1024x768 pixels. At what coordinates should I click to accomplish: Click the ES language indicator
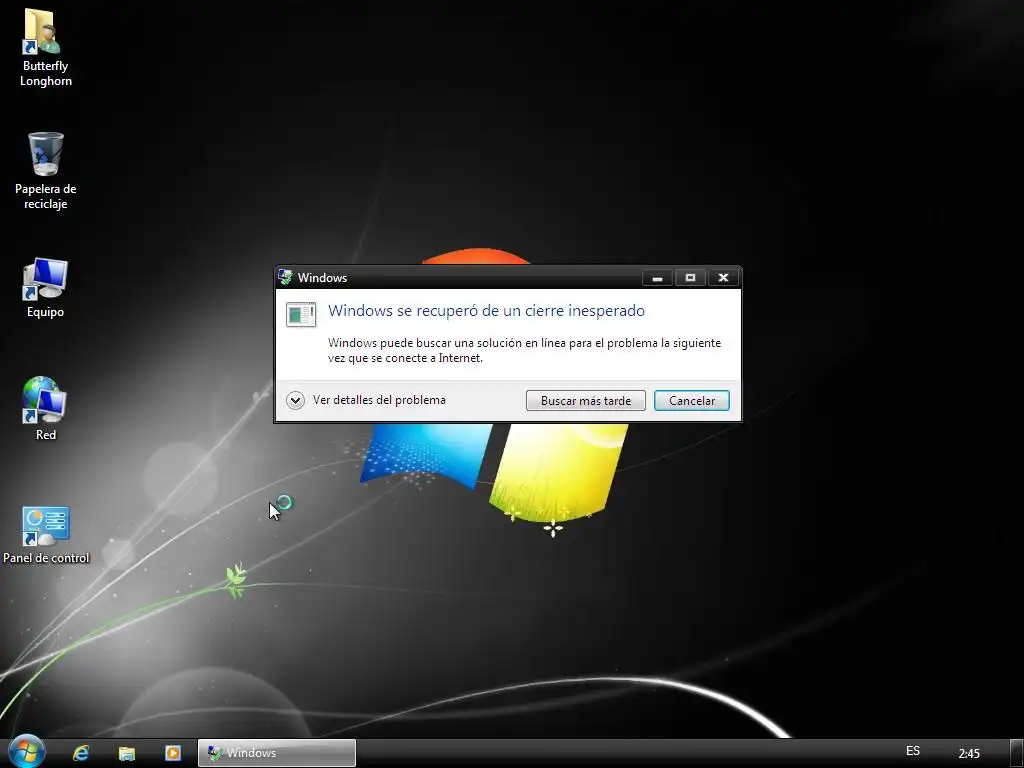(913, 751)
